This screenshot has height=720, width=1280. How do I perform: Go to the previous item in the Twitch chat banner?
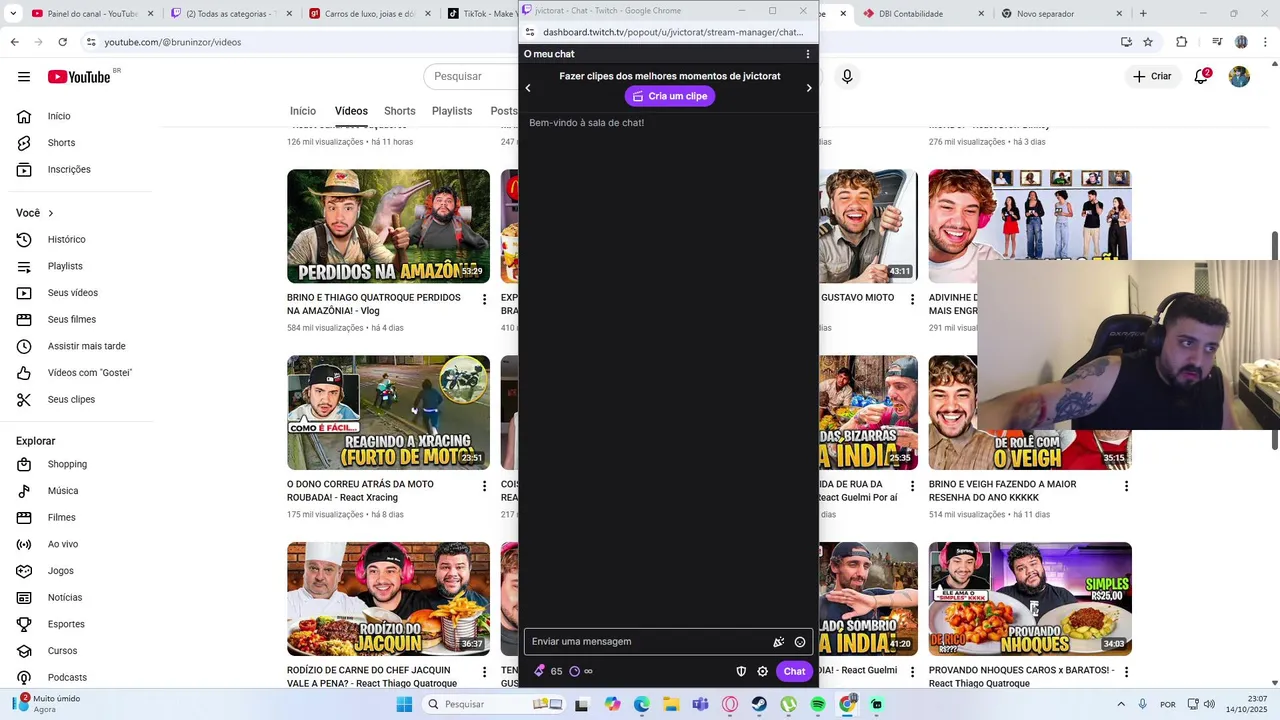528,88
